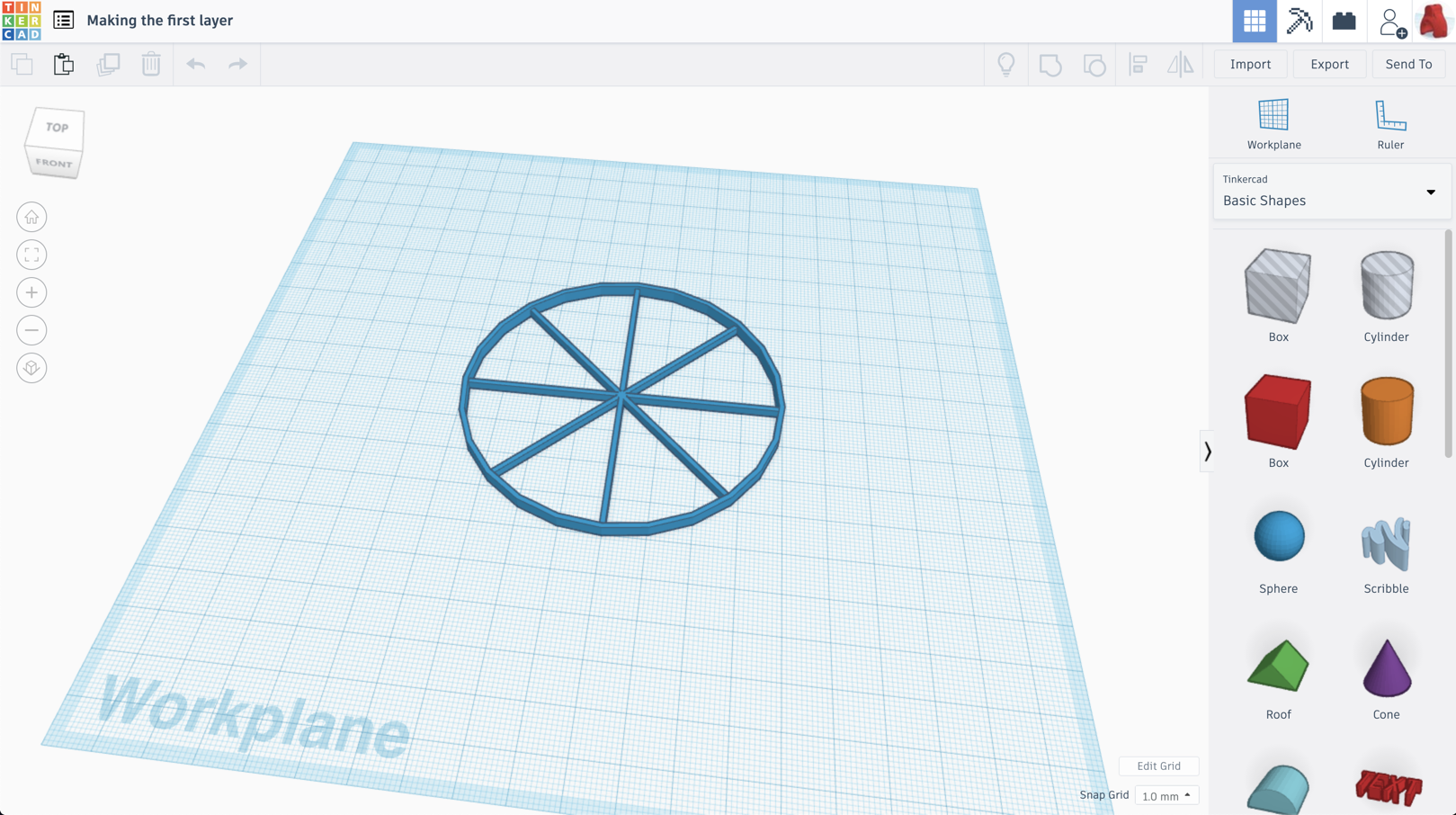The height and width of the screenshot is (815, 1456).
Task: Click the Mirror tool icon
Action: (x=1180, y=64)
